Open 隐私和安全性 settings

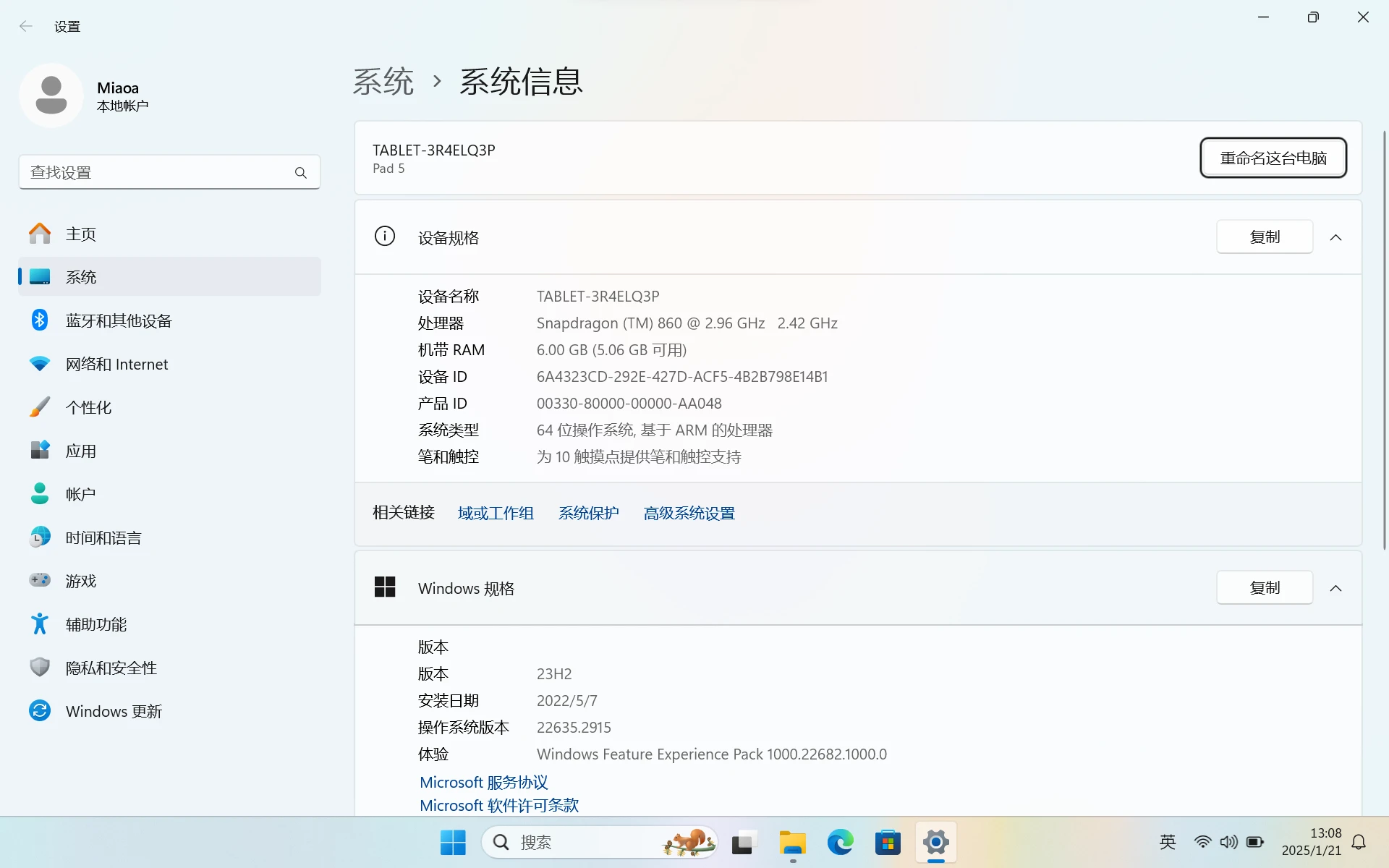pos(111,667)
